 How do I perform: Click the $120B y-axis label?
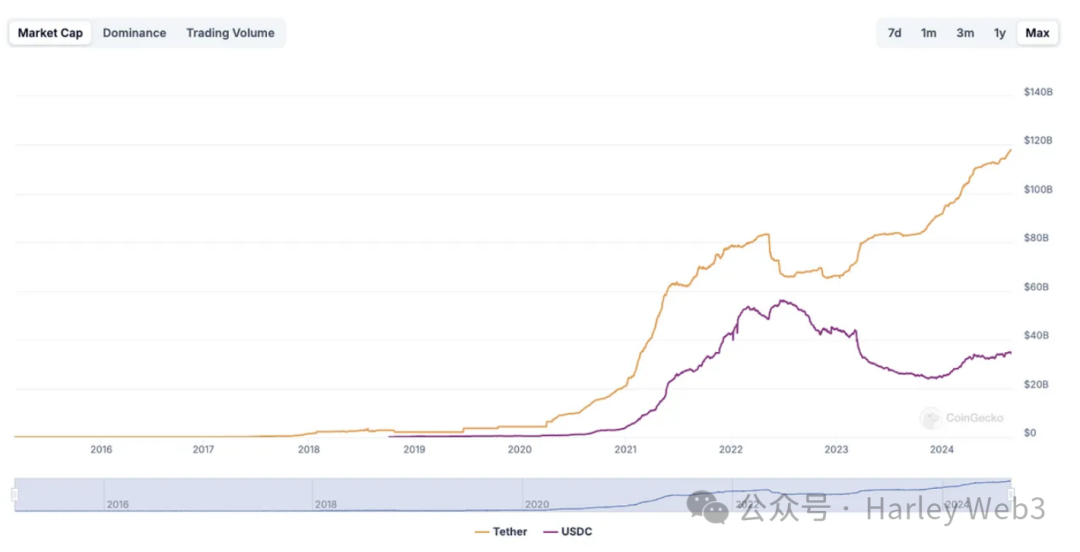coord(1038,141)
